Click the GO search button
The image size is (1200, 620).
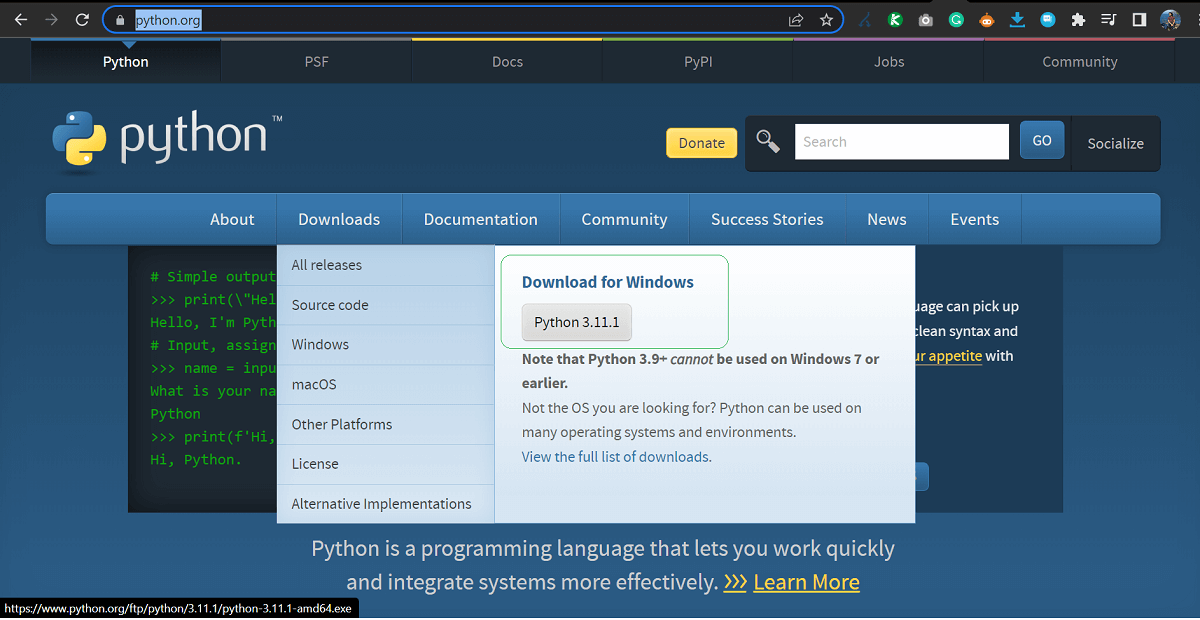pyautogui.click(x=1042, y=141)
